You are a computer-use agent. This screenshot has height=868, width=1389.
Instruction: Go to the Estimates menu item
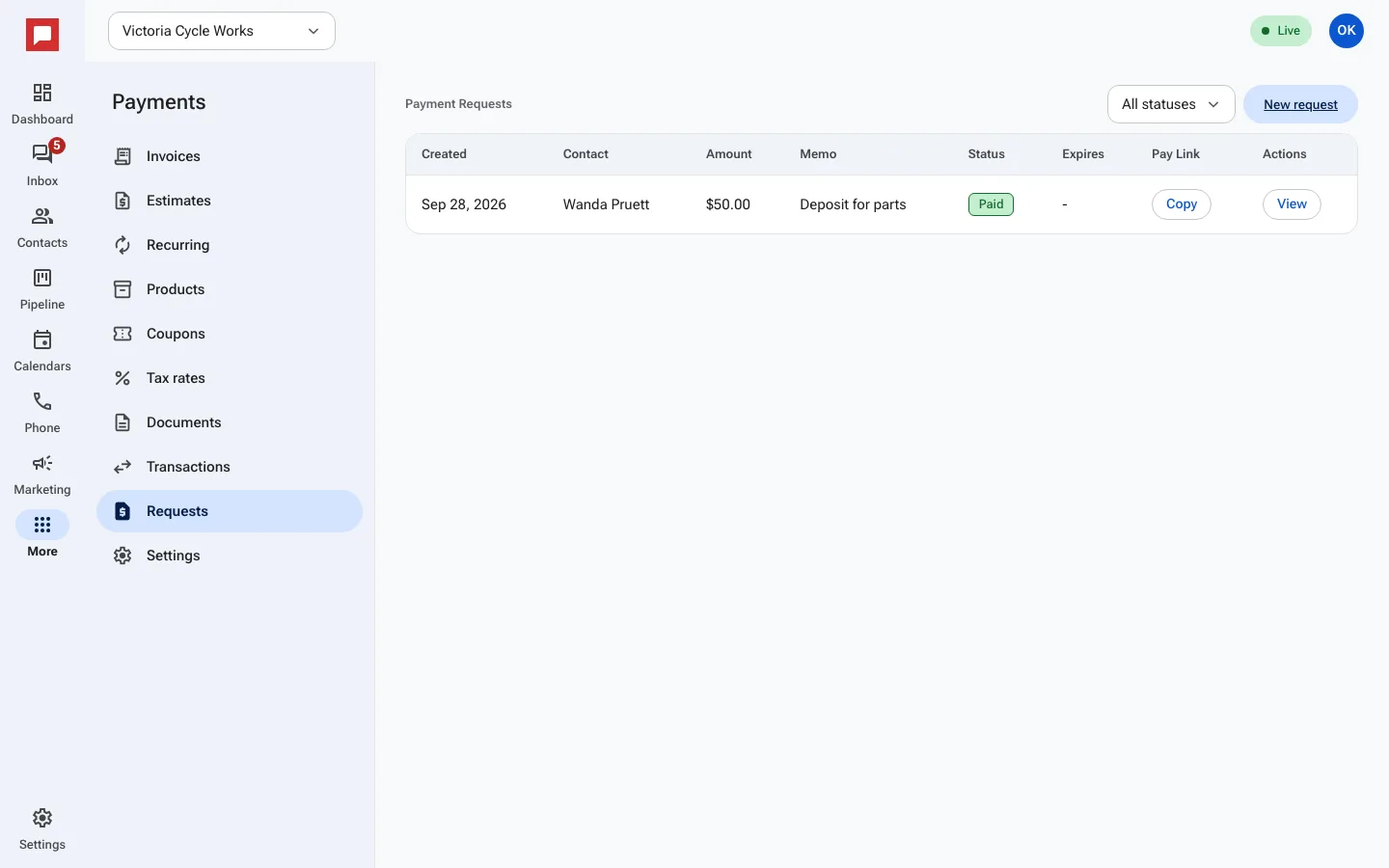230,201
